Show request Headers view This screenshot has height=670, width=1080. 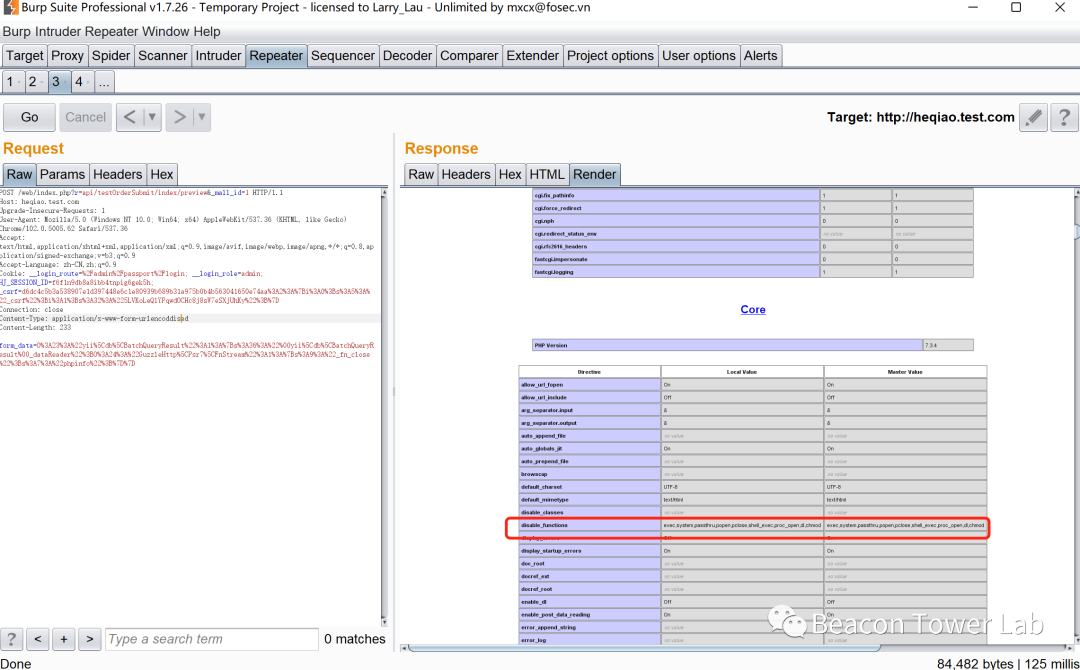118,174
